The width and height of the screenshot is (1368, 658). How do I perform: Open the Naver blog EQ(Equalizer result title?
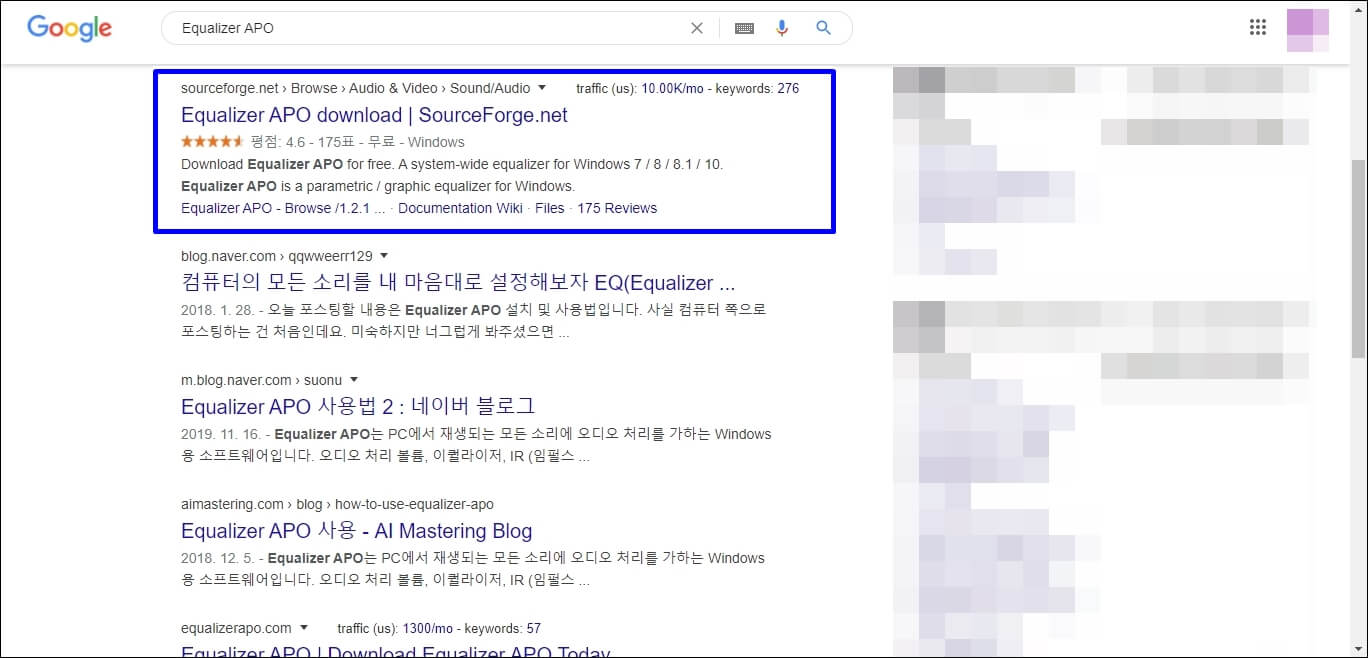coord(459,282)
